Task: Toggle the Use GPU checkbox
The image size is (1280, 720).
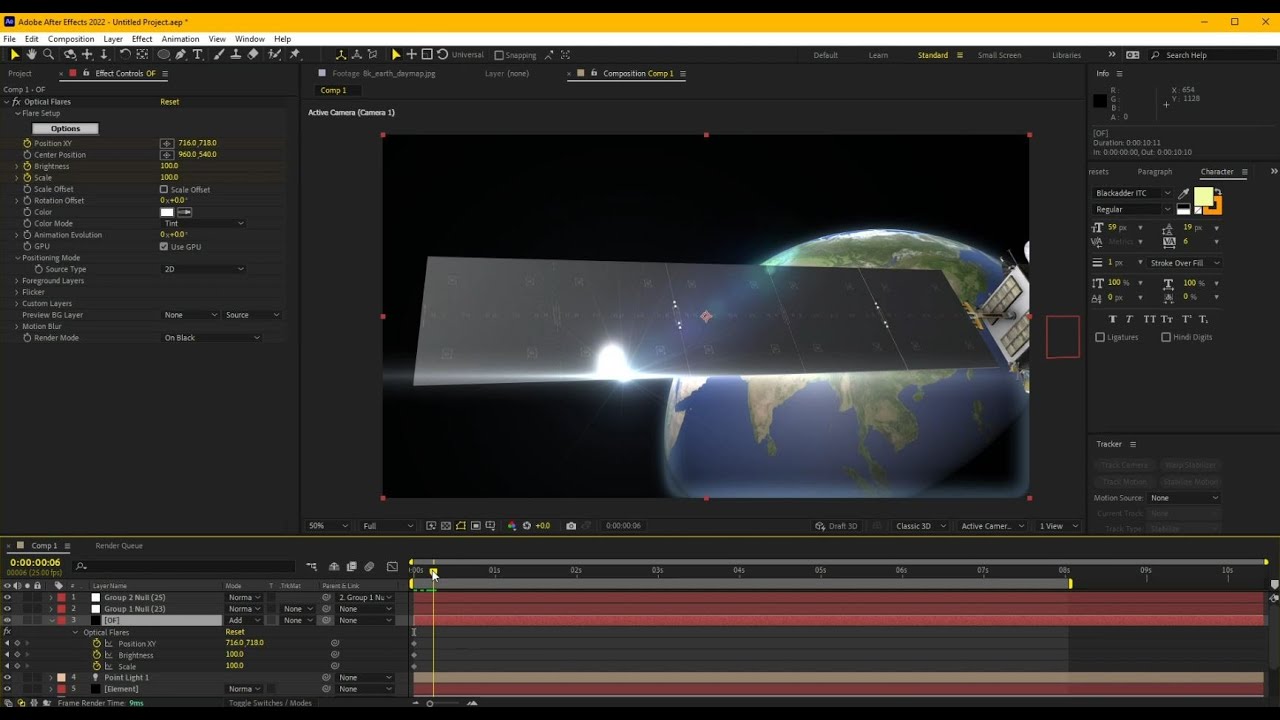Action: 164,246
